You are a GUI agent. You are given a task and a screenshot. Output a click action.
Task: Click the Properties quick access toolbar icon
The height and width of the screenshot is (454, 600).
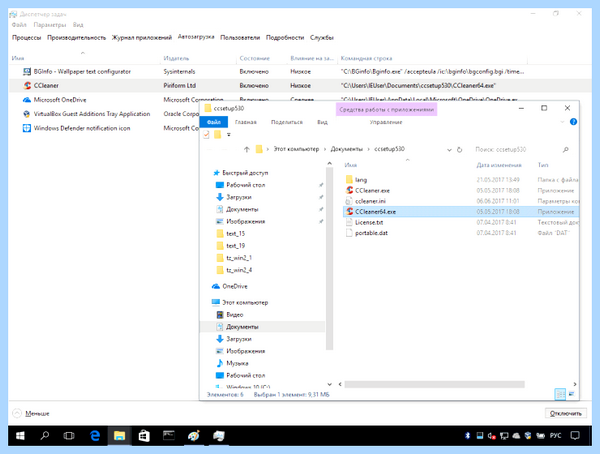206,134
